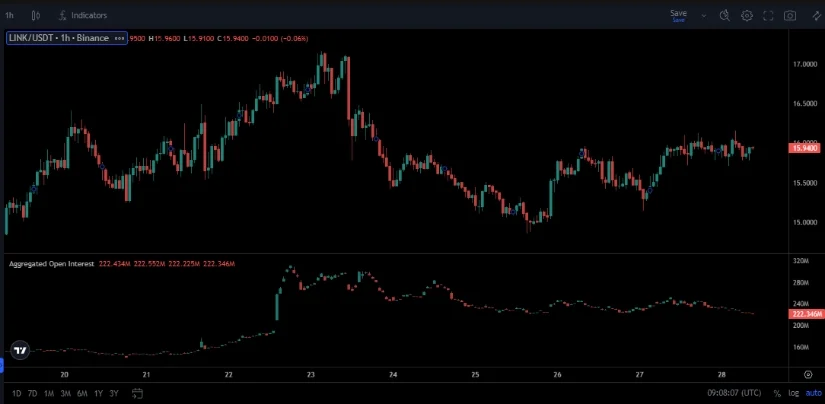
Task: Click the Aggregated Open Interest indicator label
Action: click(x=52, y=264)
